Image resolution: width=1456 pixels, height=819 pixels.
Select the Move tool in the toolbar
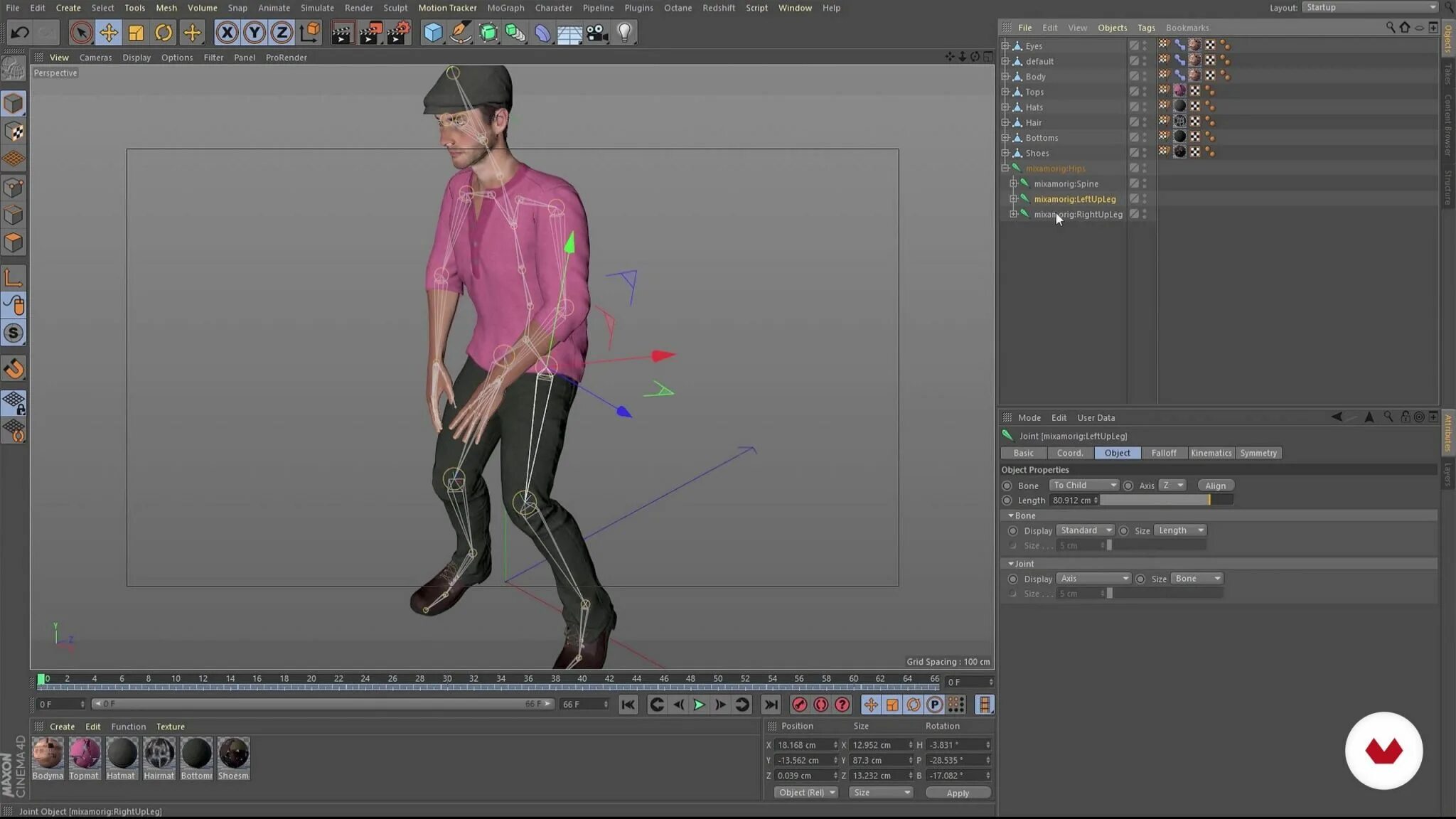[x=108, y=32]
